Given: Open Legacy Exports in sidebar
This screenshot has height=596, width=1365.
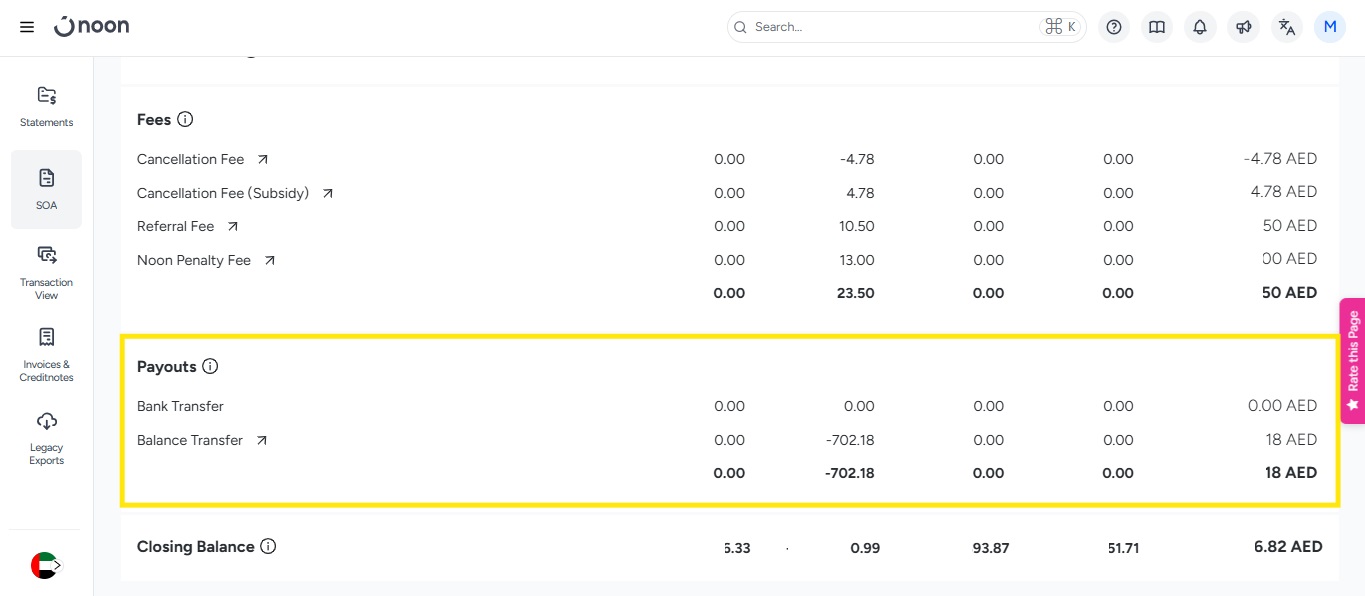Looking at the screenshot, I should click(46, 437).
